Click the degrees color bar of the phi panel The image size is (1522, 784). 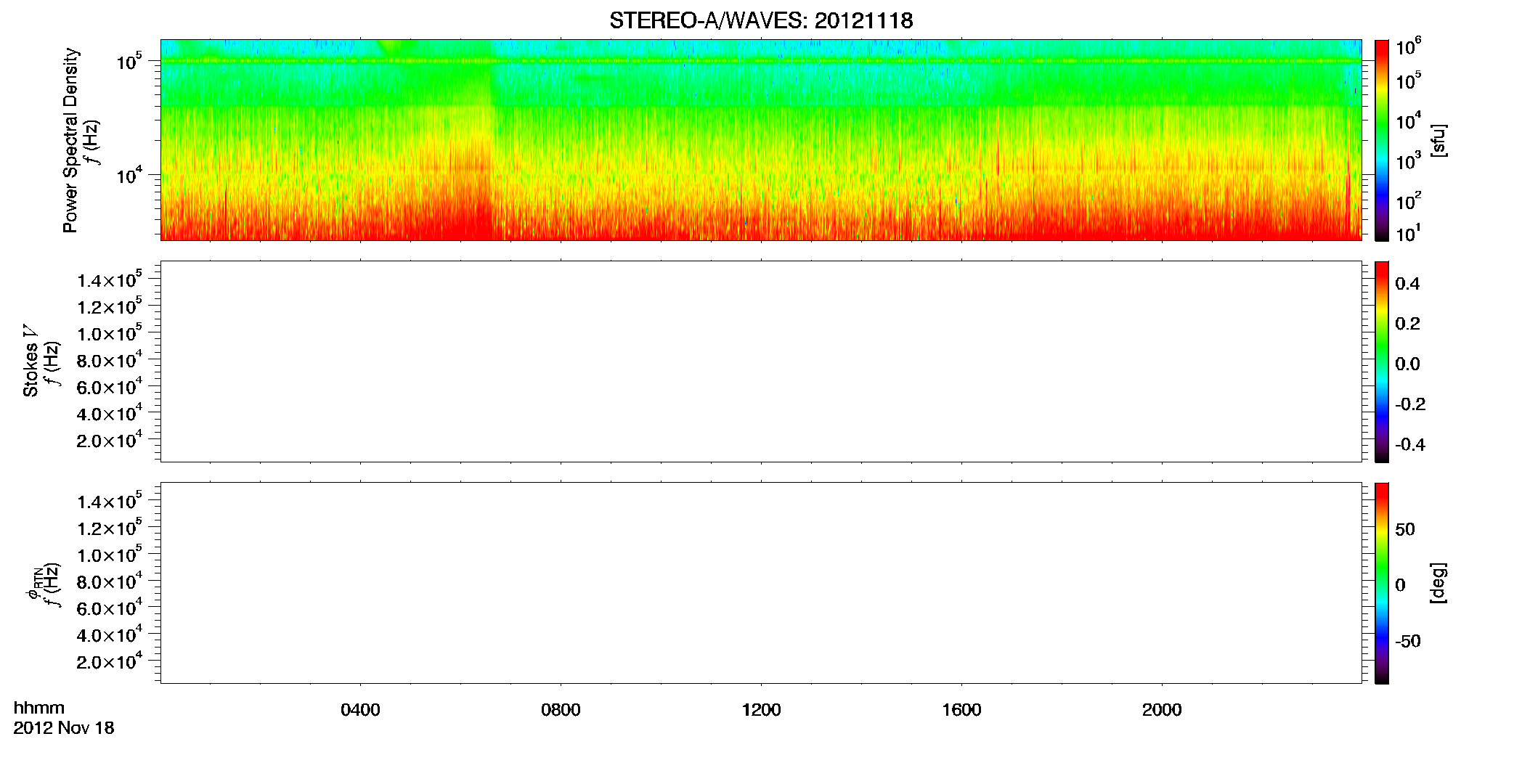(1382, 583)
